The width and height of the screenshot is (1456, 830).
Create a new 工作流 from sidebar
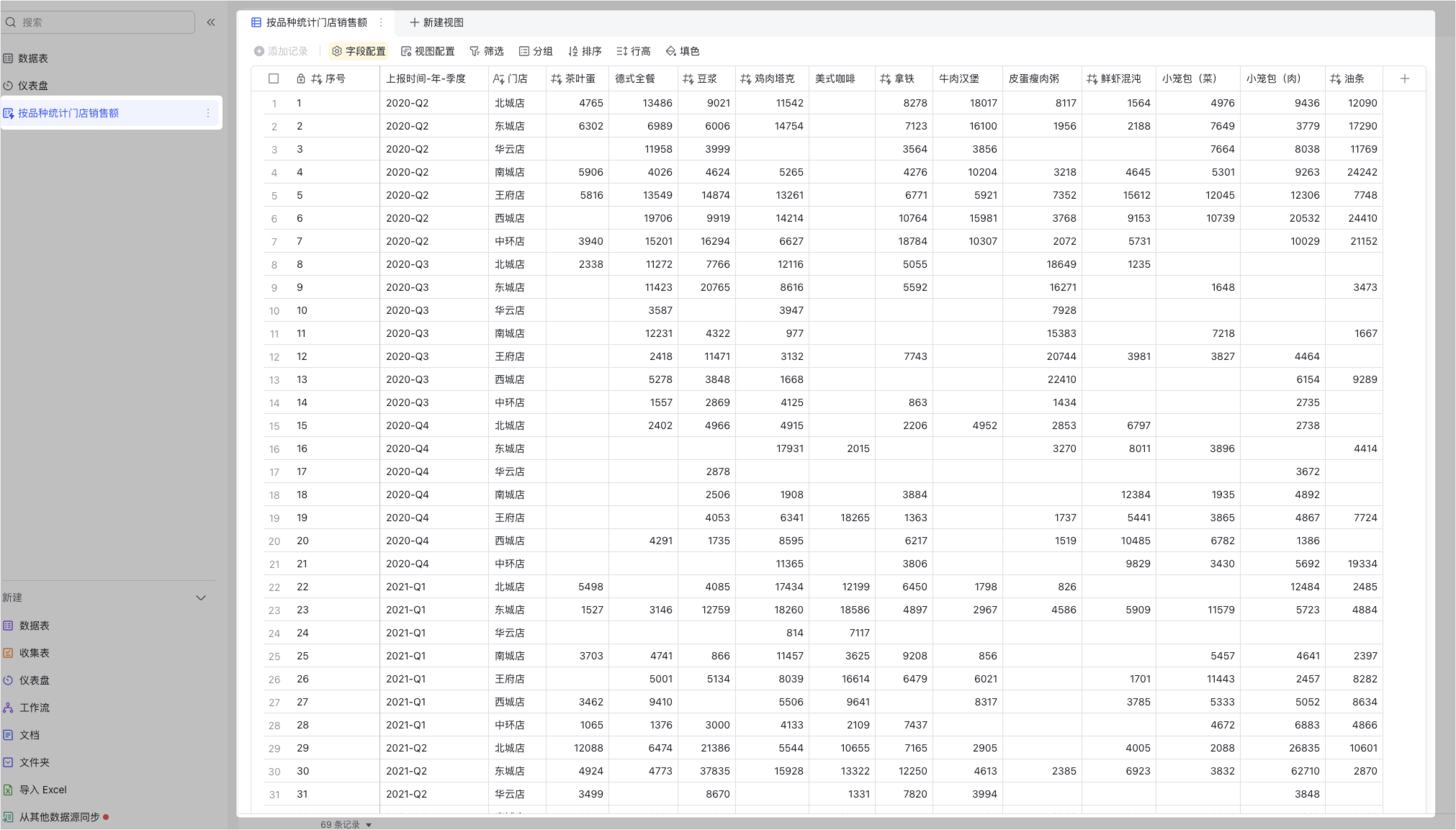pyautogui.click(x=34, y=708)
